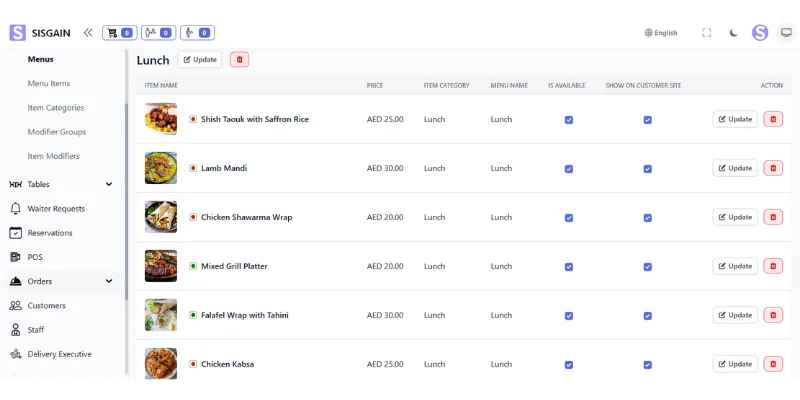Click the Waiter Requests bell icon

(x=16, y=209)
